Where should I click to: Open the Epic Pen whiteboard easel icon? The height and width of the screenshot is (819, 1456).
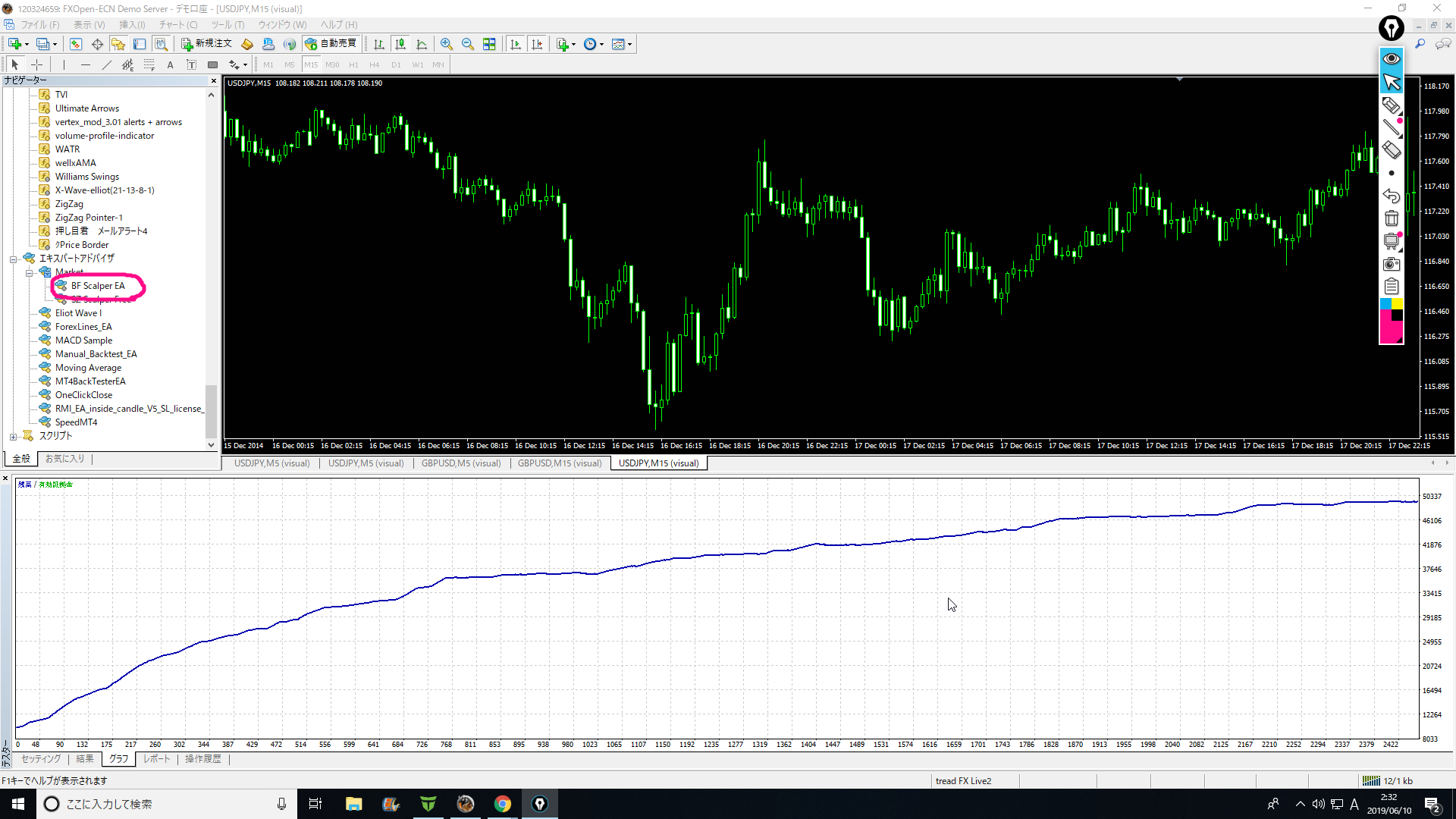click(x=1391, y=241)
